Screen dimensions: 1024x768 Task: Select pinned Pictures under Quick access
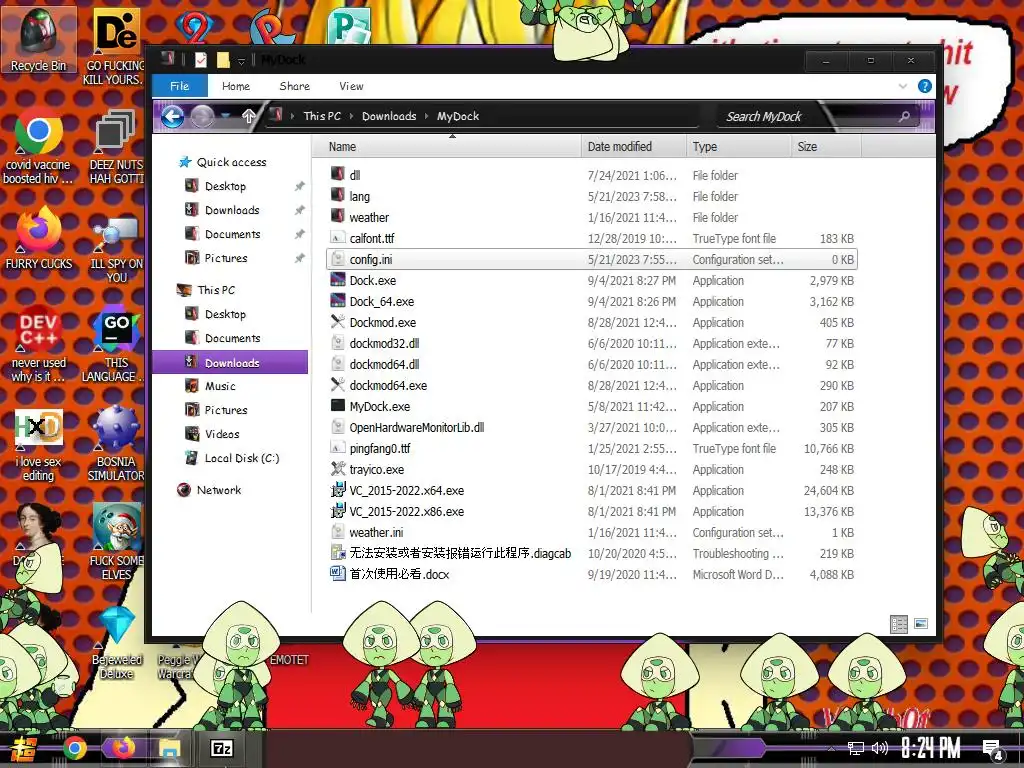point(225,258)
